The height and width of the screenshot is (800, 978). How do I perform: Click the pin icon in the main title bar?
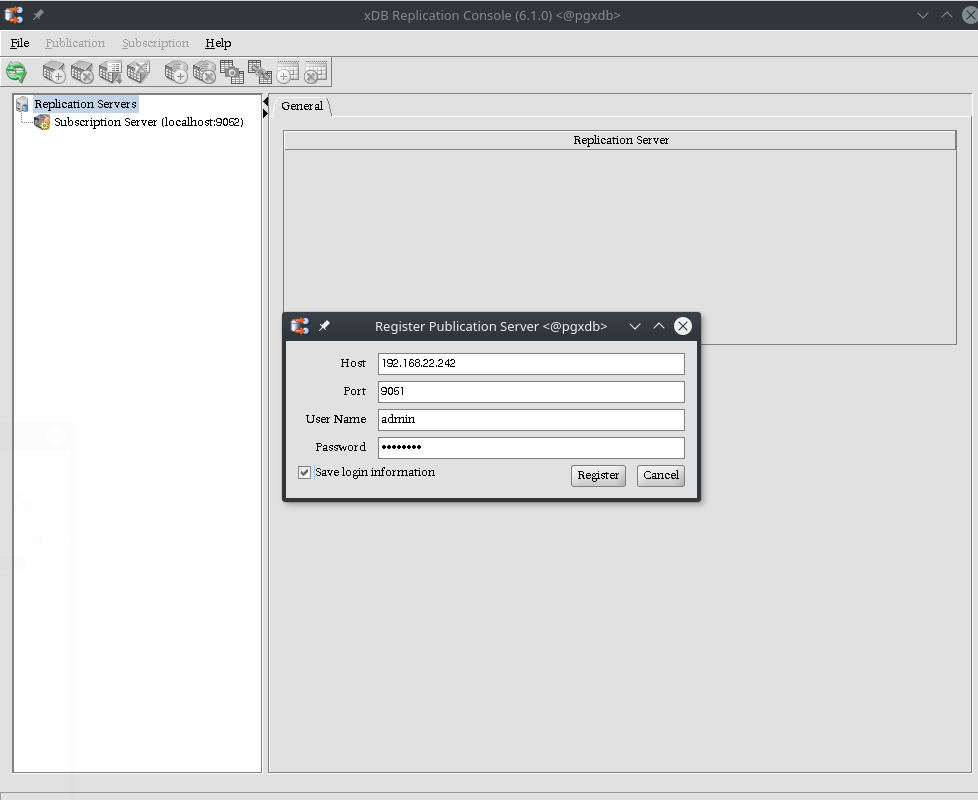tap(38, 15)
